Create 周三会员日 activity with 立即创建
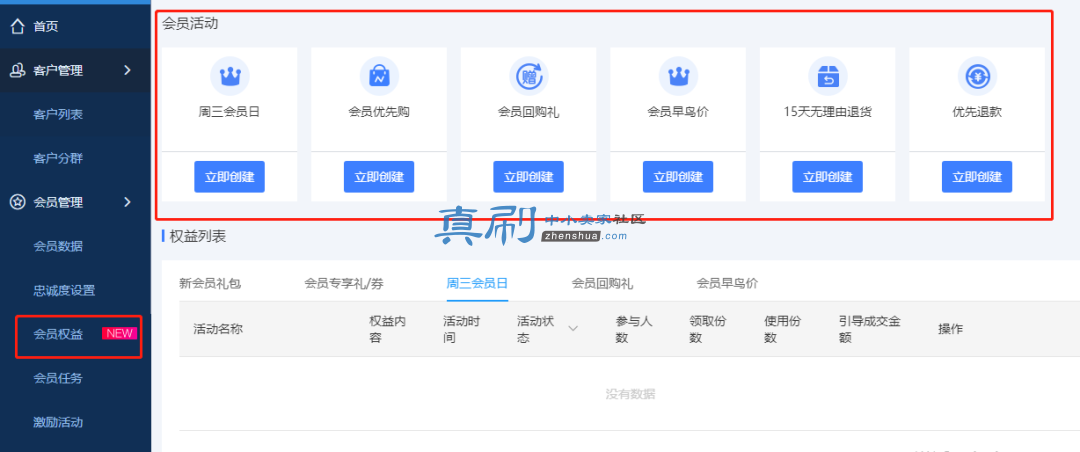 pyautogui.click(x=229, y=177)
